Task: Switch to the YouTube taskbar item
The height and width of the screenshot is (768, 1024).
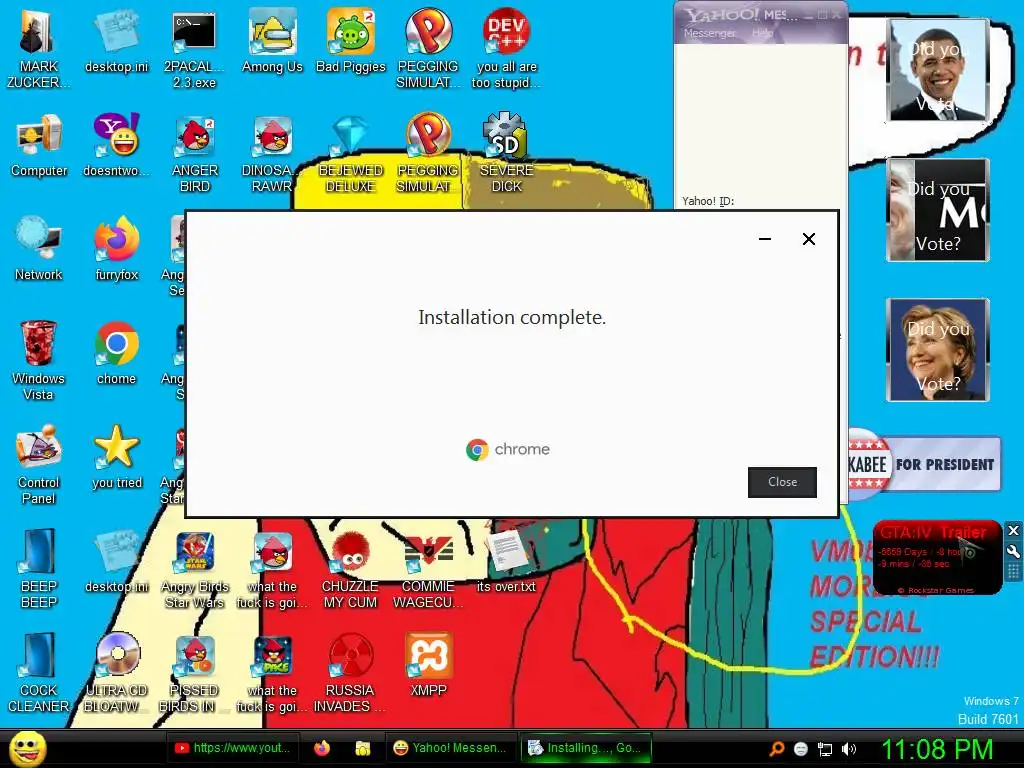Action: point(233,748)
